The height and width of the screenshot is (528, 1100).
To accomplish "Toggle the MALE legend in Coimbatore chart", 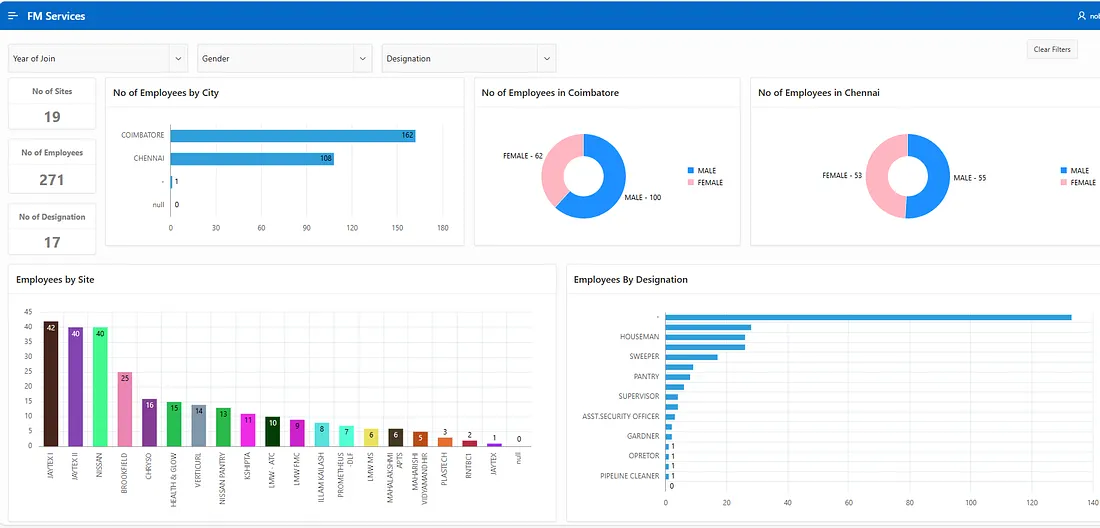I will tap(702, 171).
